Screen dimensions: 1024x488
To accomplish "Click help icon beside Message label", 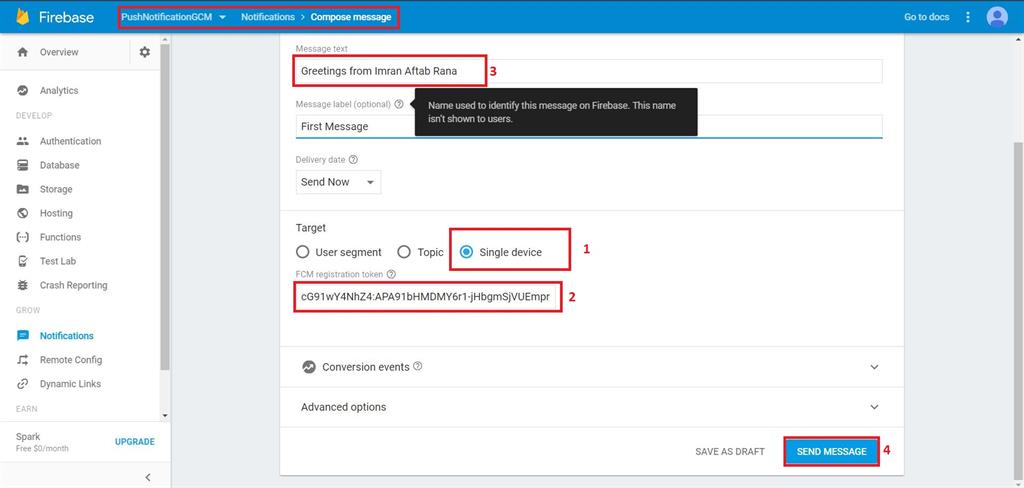I will click(x=399, y=105).
